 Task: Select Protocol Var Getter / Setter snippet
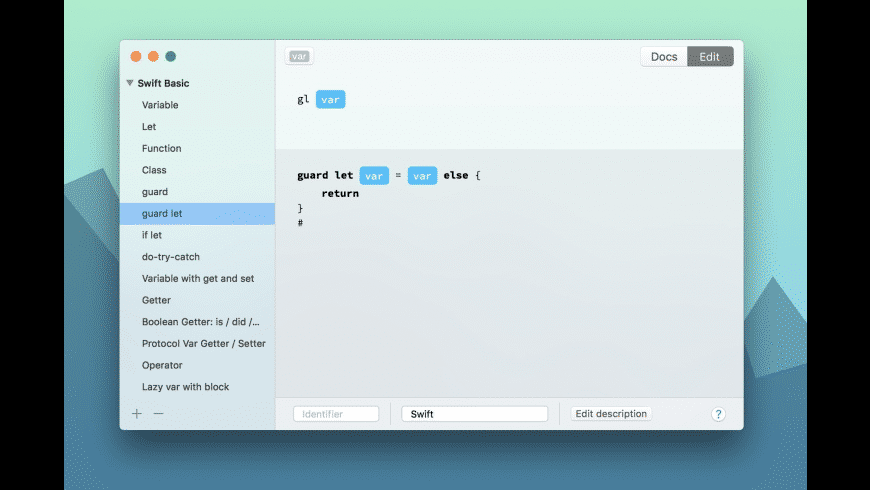[x=198, y=343]
